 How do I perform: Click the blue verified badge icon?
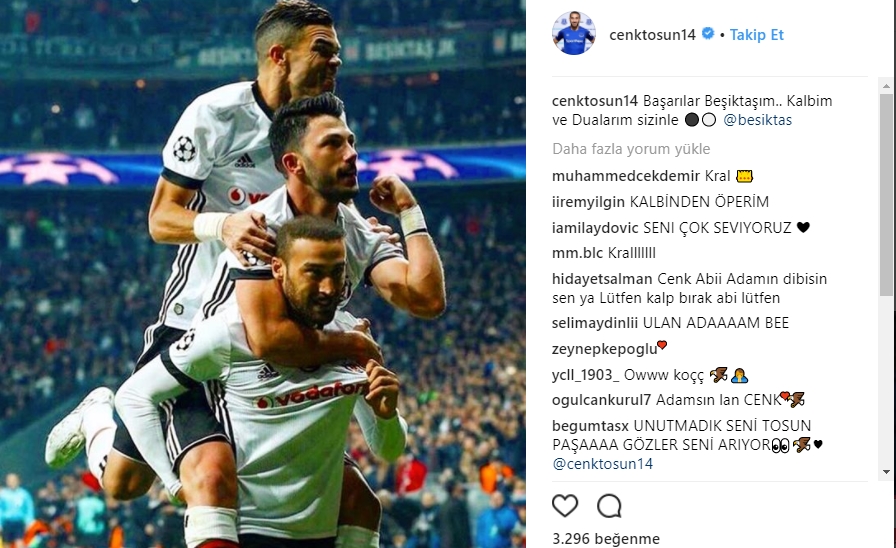click(x=708, y=34)
